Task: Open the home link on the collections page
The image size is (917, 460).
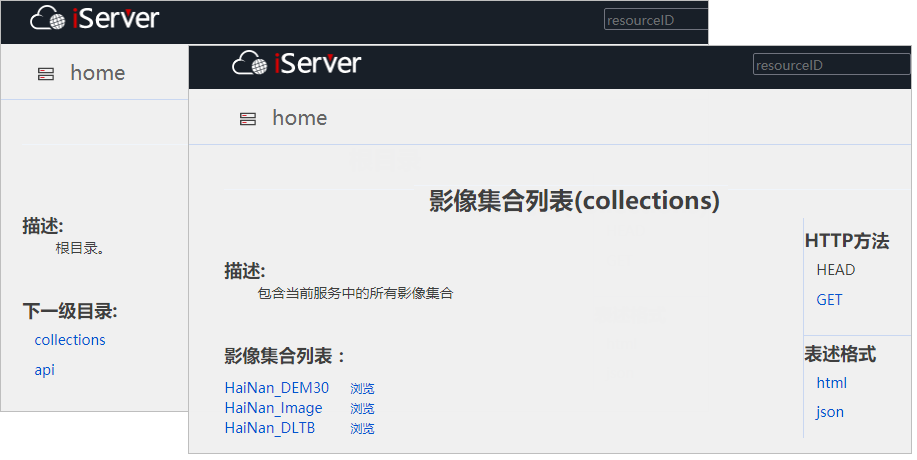Action: coord(299,118)
